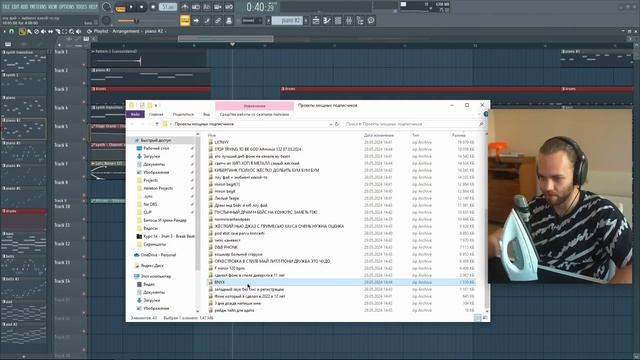Viewport: 640px width, 360px height.
Task: Click the tempo display in FL Studio
Action: pos(168,7)
